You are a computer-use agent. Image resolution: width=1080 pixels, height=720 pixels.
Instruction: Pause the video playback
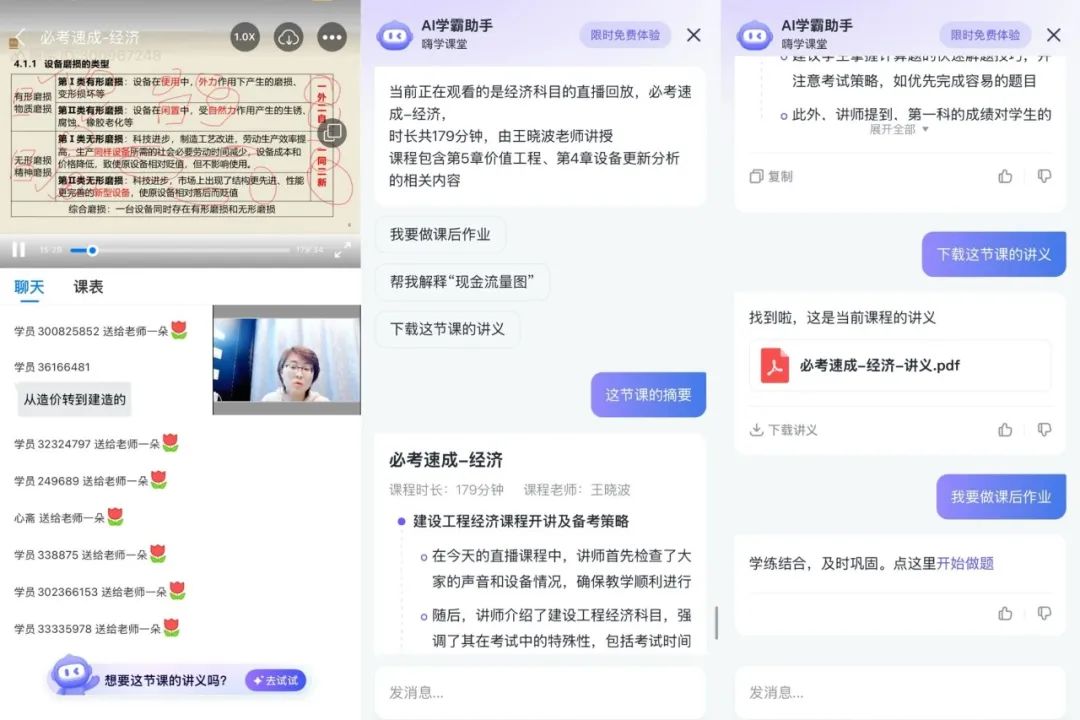click(18, 249)
